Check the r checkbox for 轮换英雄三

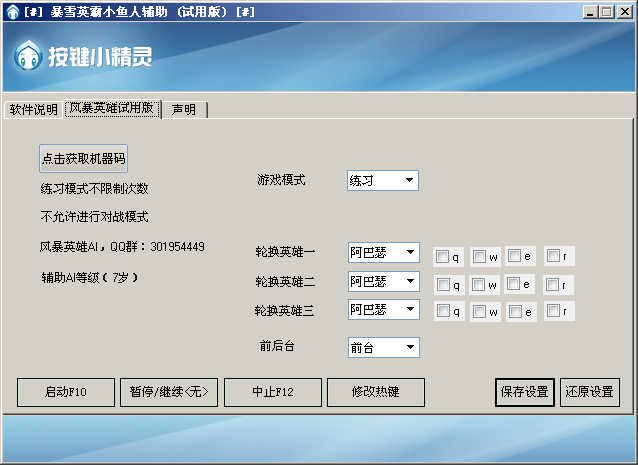[x=553, y=312]
